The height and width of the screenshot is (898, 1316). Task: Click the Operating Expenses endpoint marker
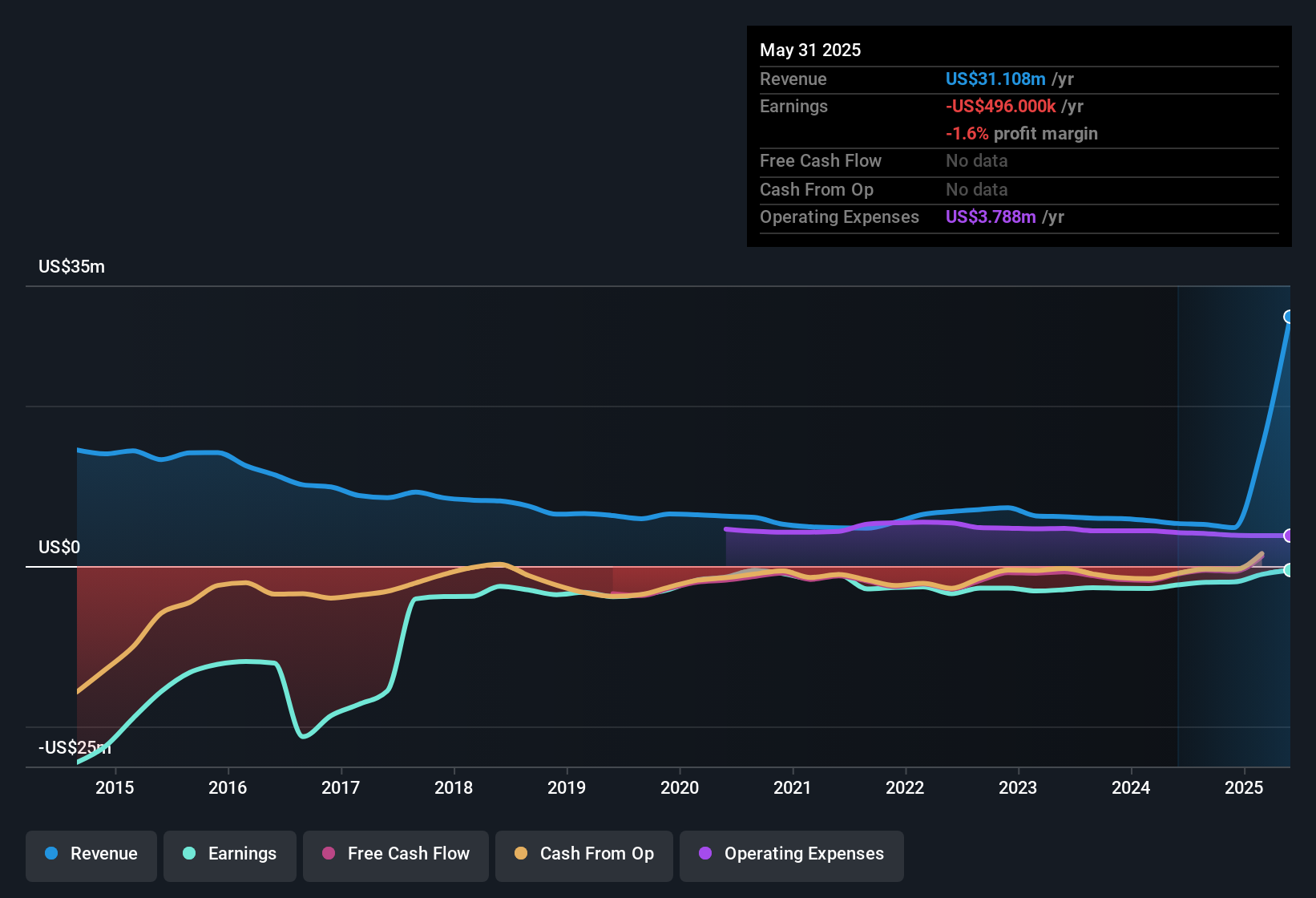tap(1289, 536)
